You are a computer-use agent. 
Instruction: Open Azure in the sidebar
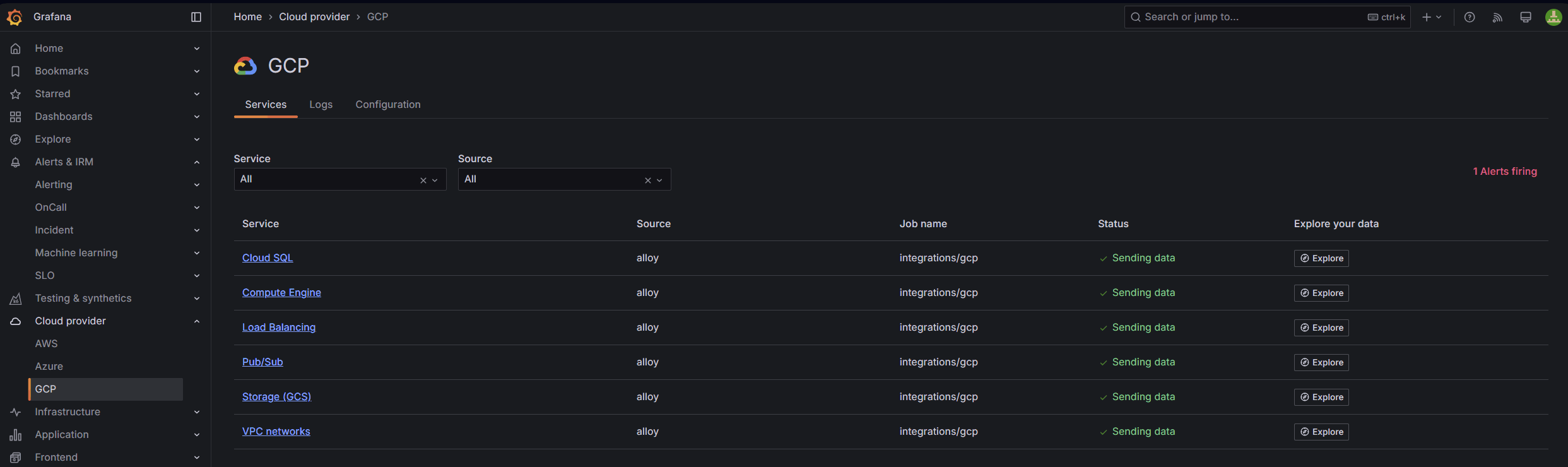coord(49,367)
